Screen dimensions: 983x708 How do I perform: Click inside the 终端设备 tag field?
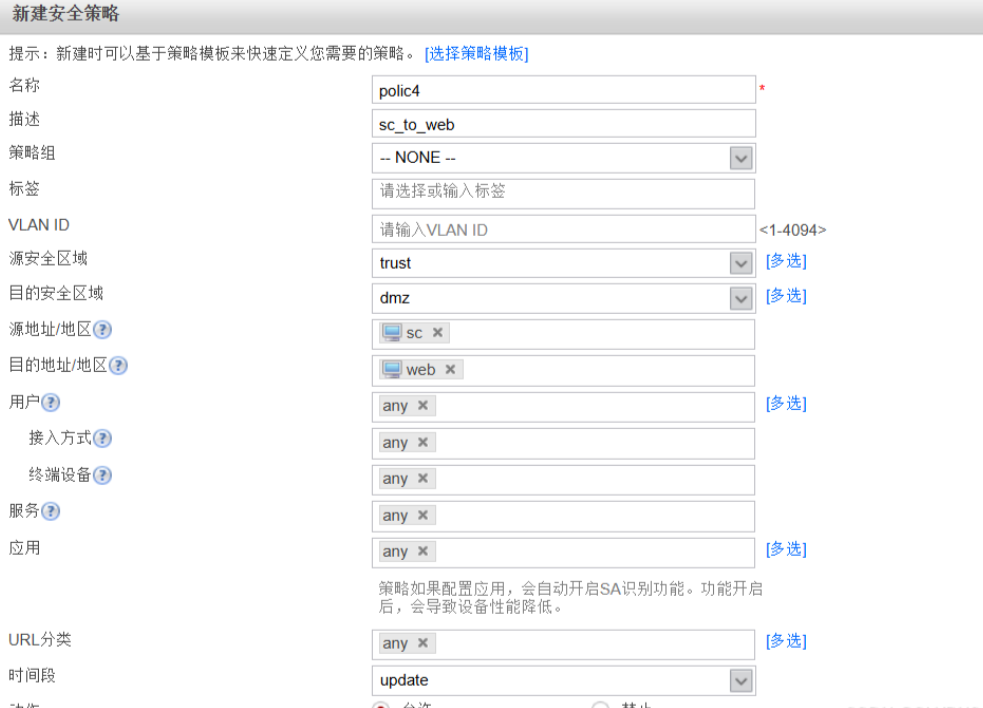pyautogui.click(x=564, y=480)
